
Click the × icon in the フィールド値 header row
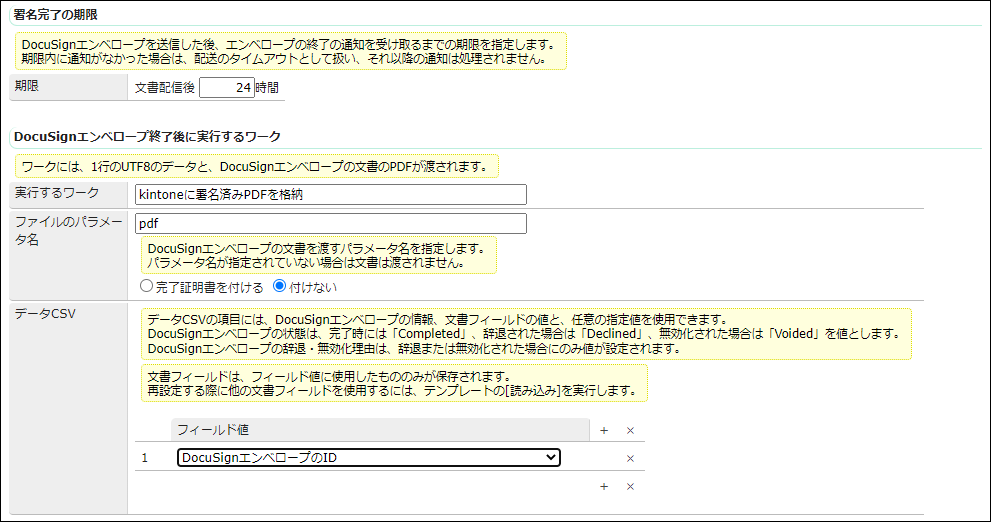630,430
